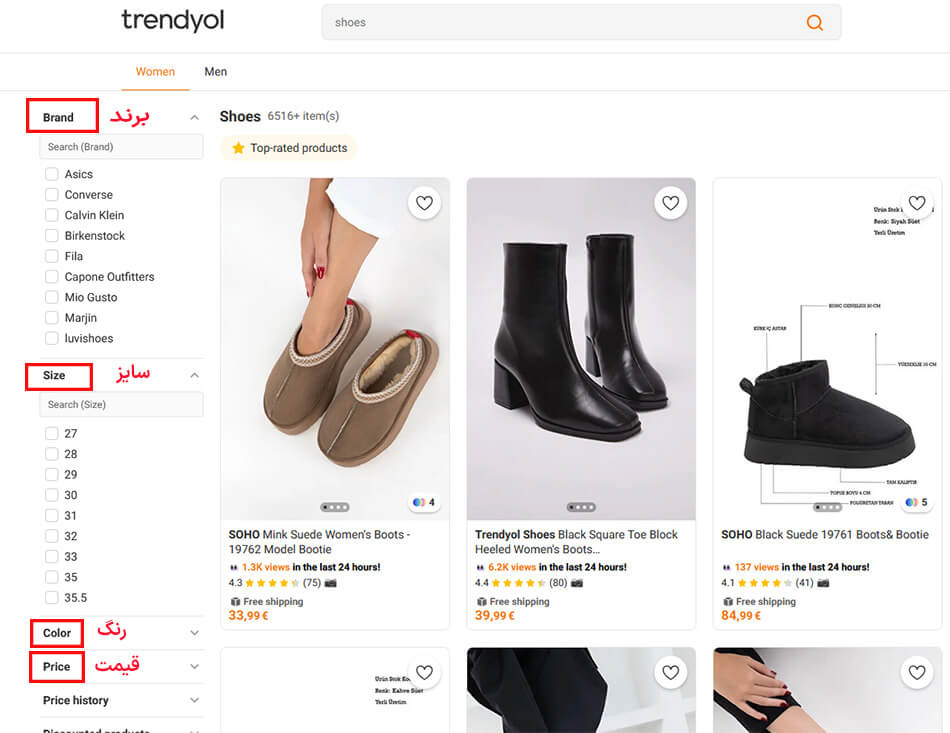Click the star icon in Top-rated products
The width and height of the screenshot is (950, 733).
[238, 148]
